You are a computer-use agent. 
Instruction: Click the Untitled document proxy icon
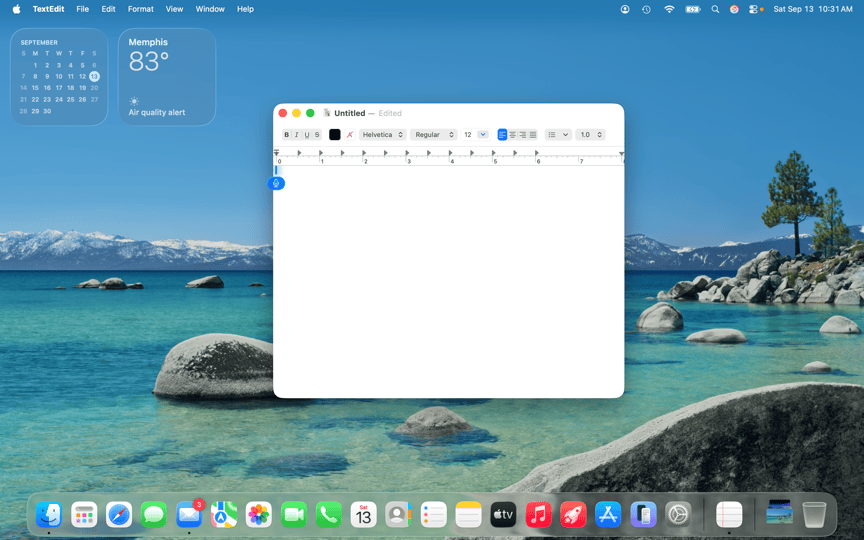coord(327,113)
